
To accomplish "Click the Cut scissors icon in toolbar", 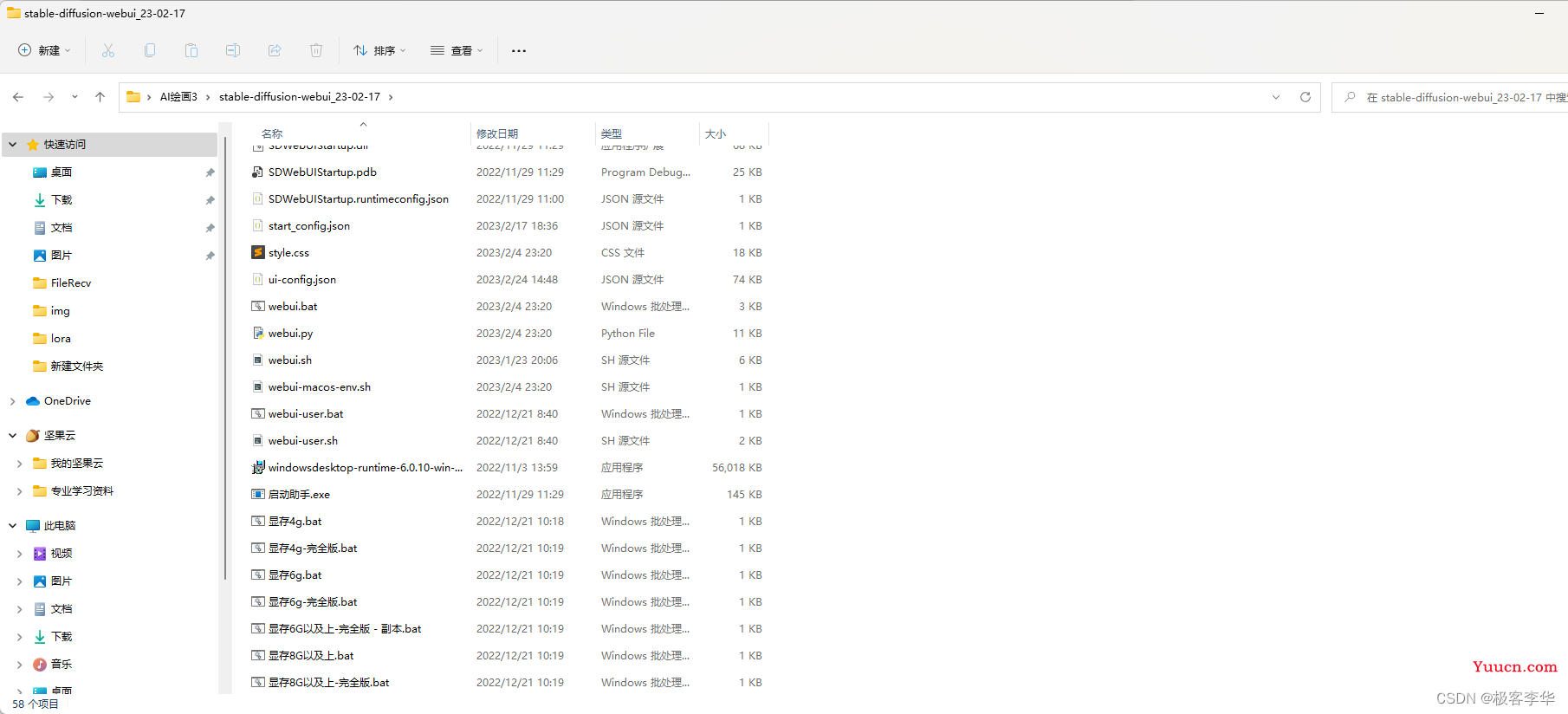I will [108, 50].
